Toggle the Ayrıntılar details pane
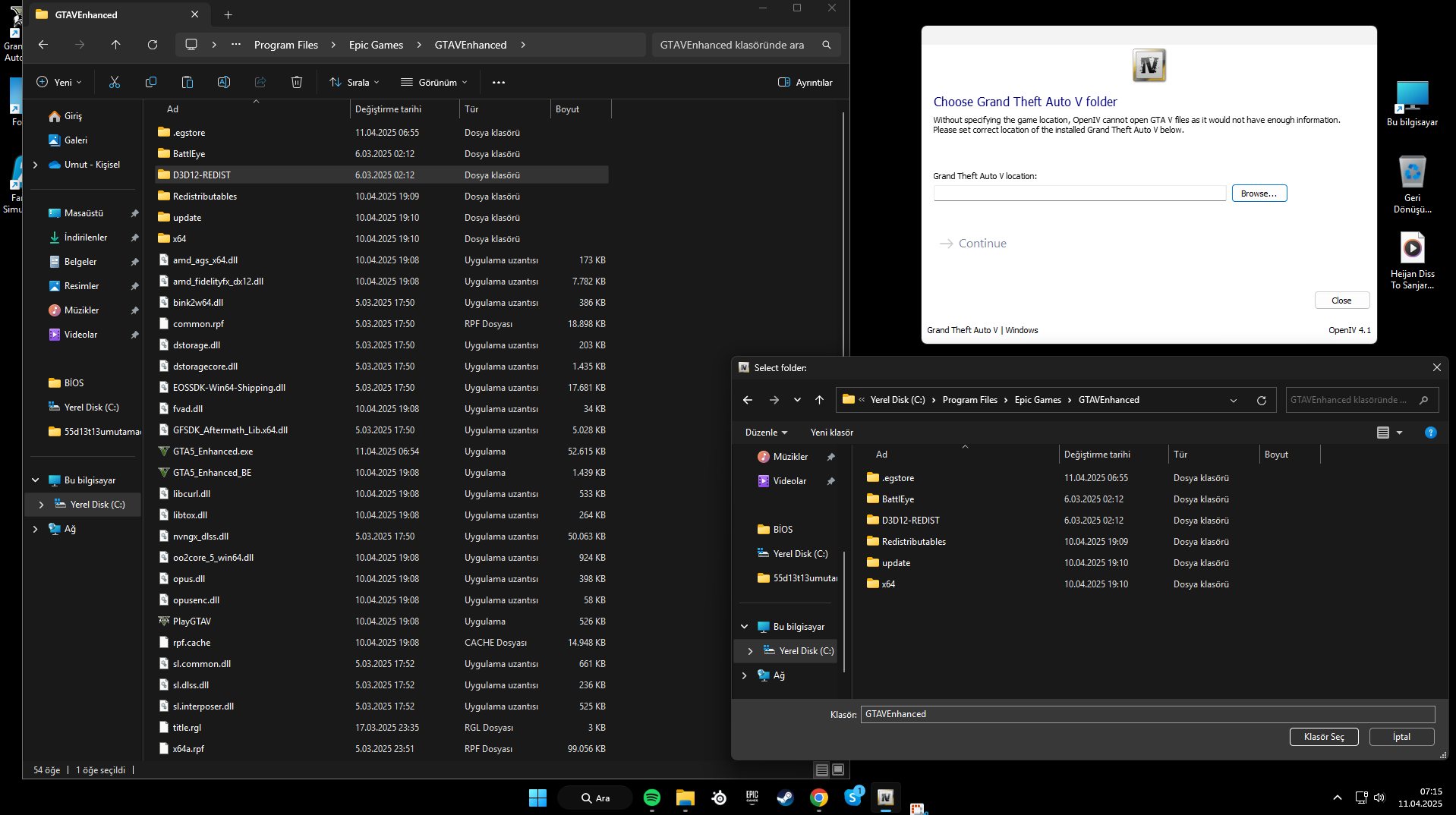1456x815 pixels. (805, 82)
